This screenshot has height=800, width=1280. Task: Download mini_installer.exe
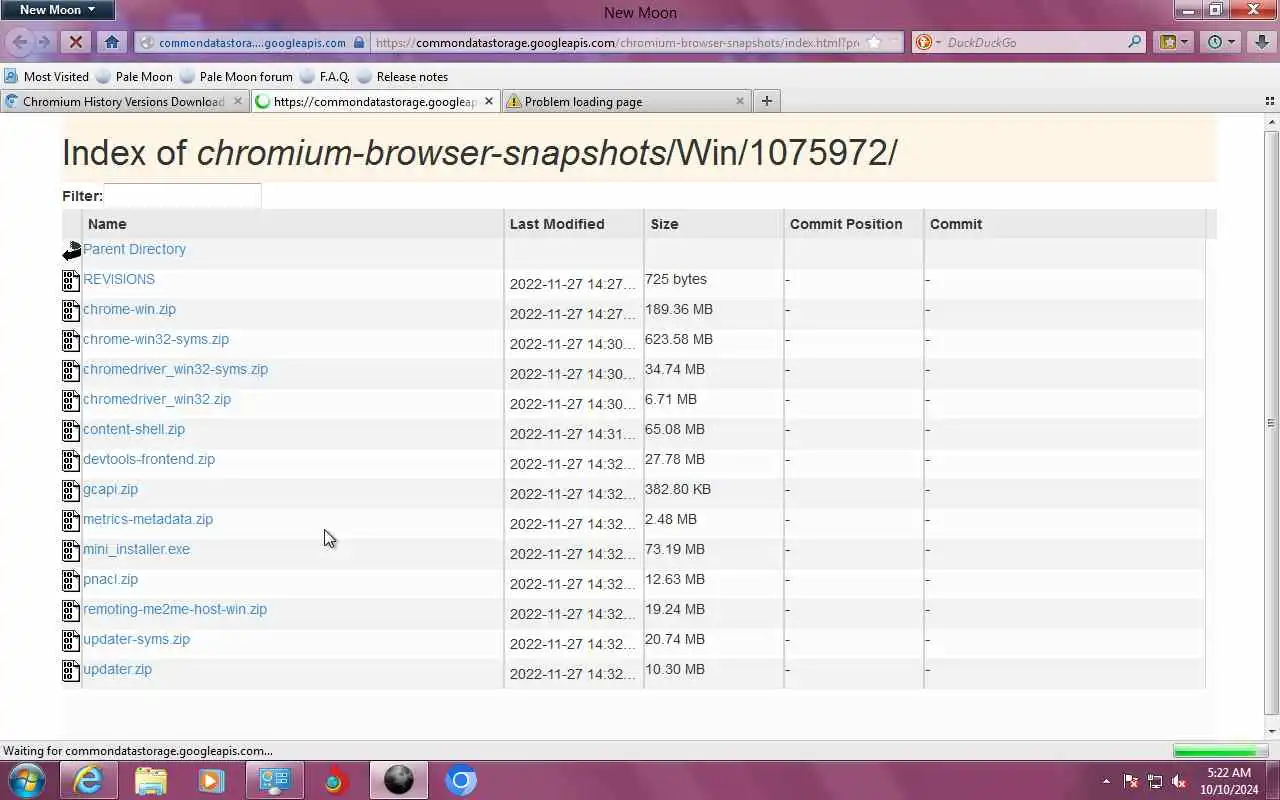[136, 549]
